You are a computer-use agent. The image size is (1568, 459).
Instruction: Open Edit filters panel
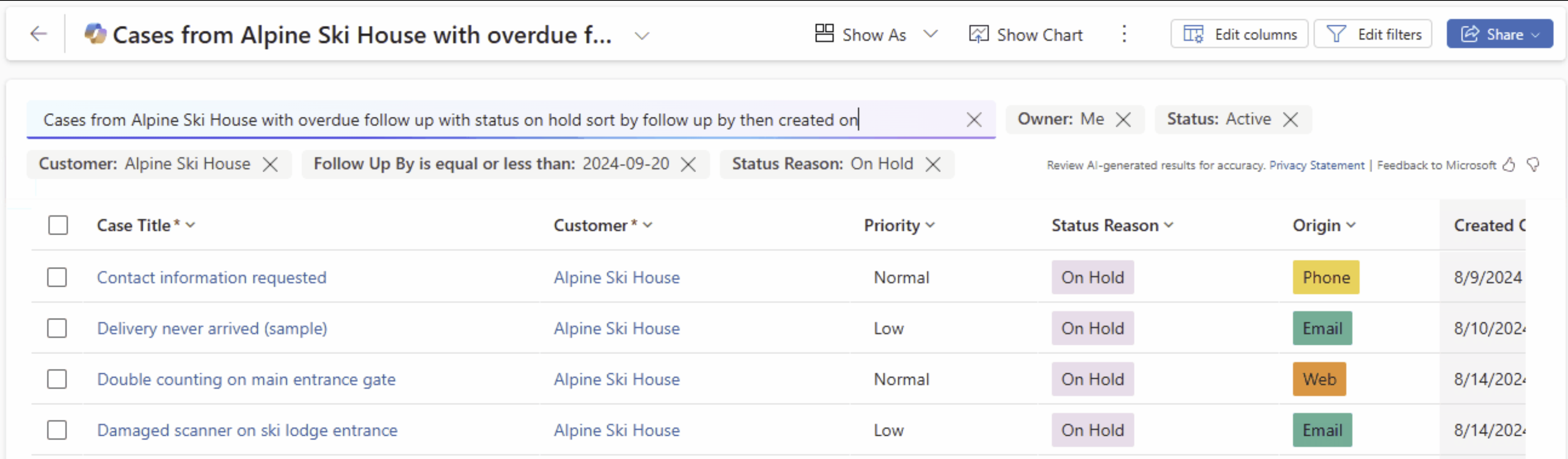(x=1373, y=34)
